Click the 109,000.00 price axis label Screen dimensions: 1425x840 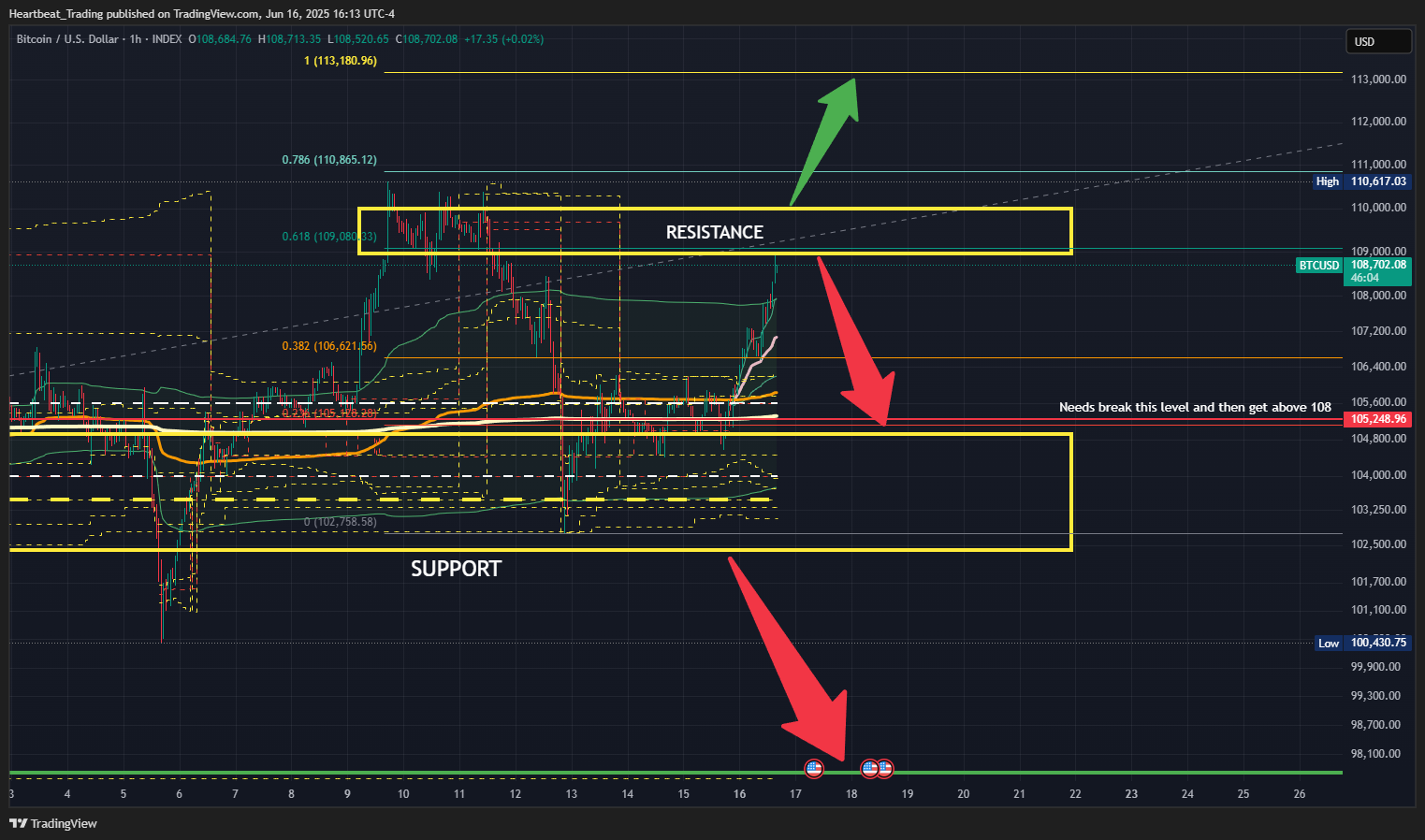tap(1378, 252)
